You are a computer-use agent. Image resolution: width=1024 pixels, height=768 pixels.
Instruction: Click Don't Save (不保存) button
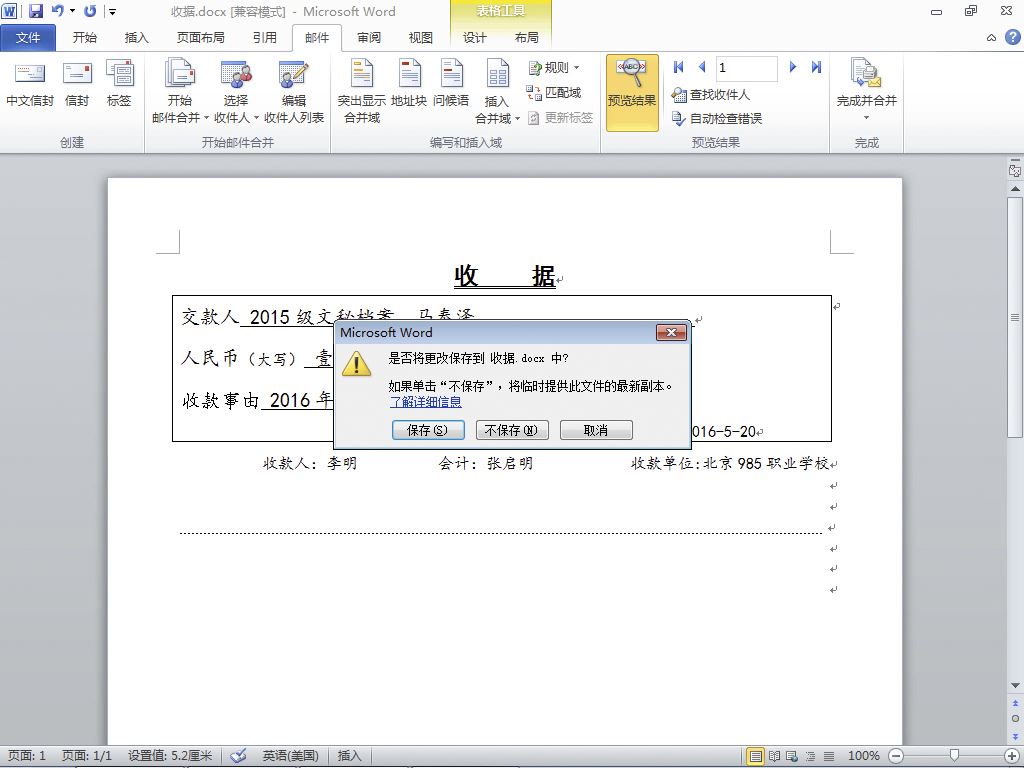click(512, 430)
